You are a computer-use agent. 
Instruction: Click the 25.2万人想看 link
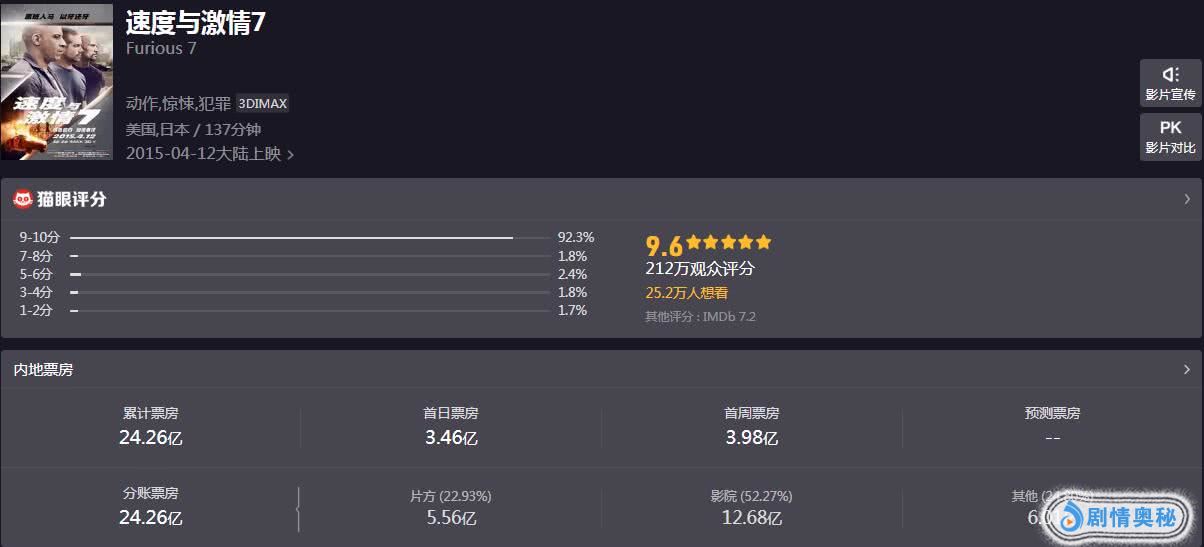(686, 293)
